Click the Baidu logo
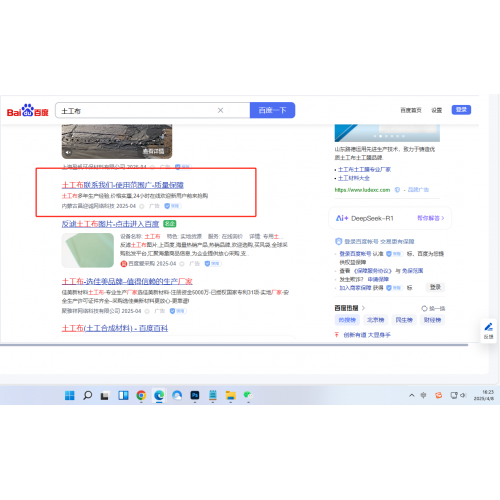The width and height of the screenshot is (500, 500). point(28,110)
